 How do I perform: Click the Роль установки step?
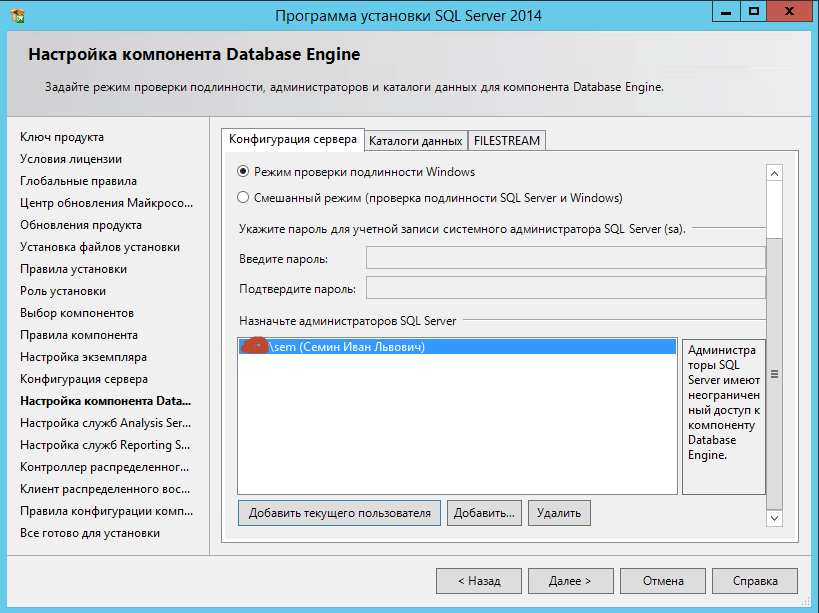point(63,290)
